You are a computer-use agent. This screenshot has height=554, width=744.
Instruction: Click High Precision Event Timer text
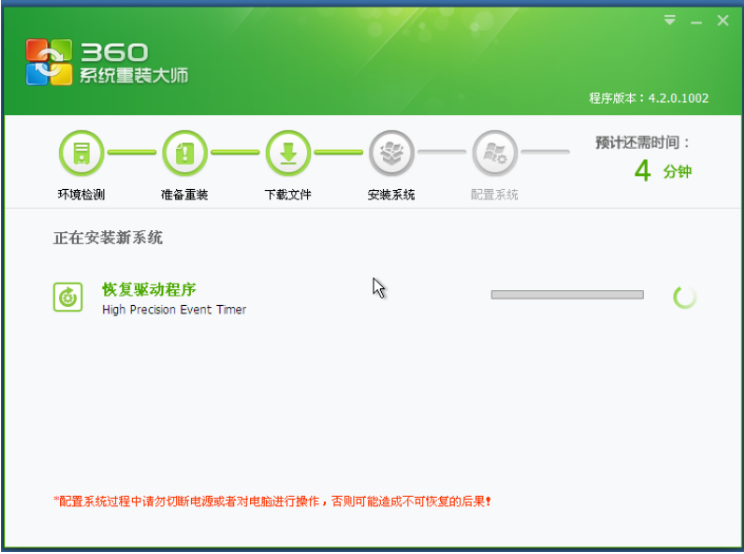[174, 310]
